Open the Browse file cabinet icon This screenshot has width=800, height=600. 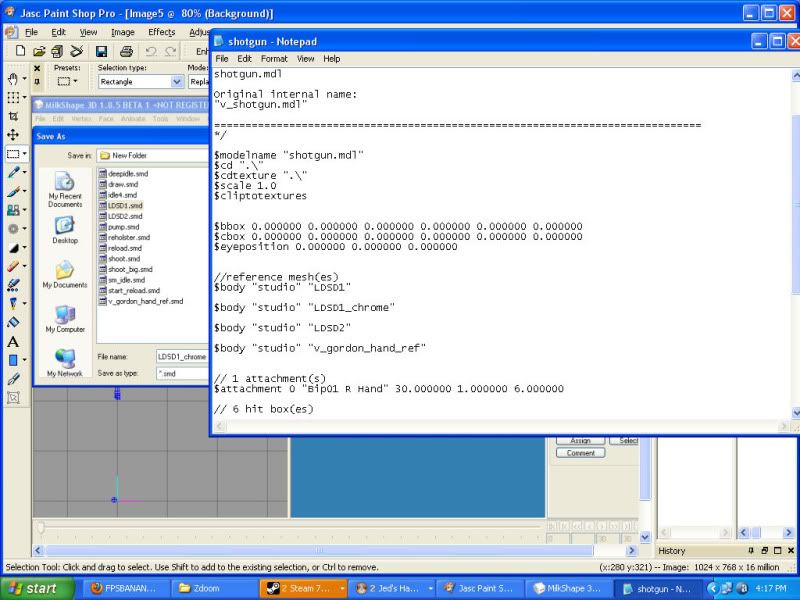click(x=57, y=51)
